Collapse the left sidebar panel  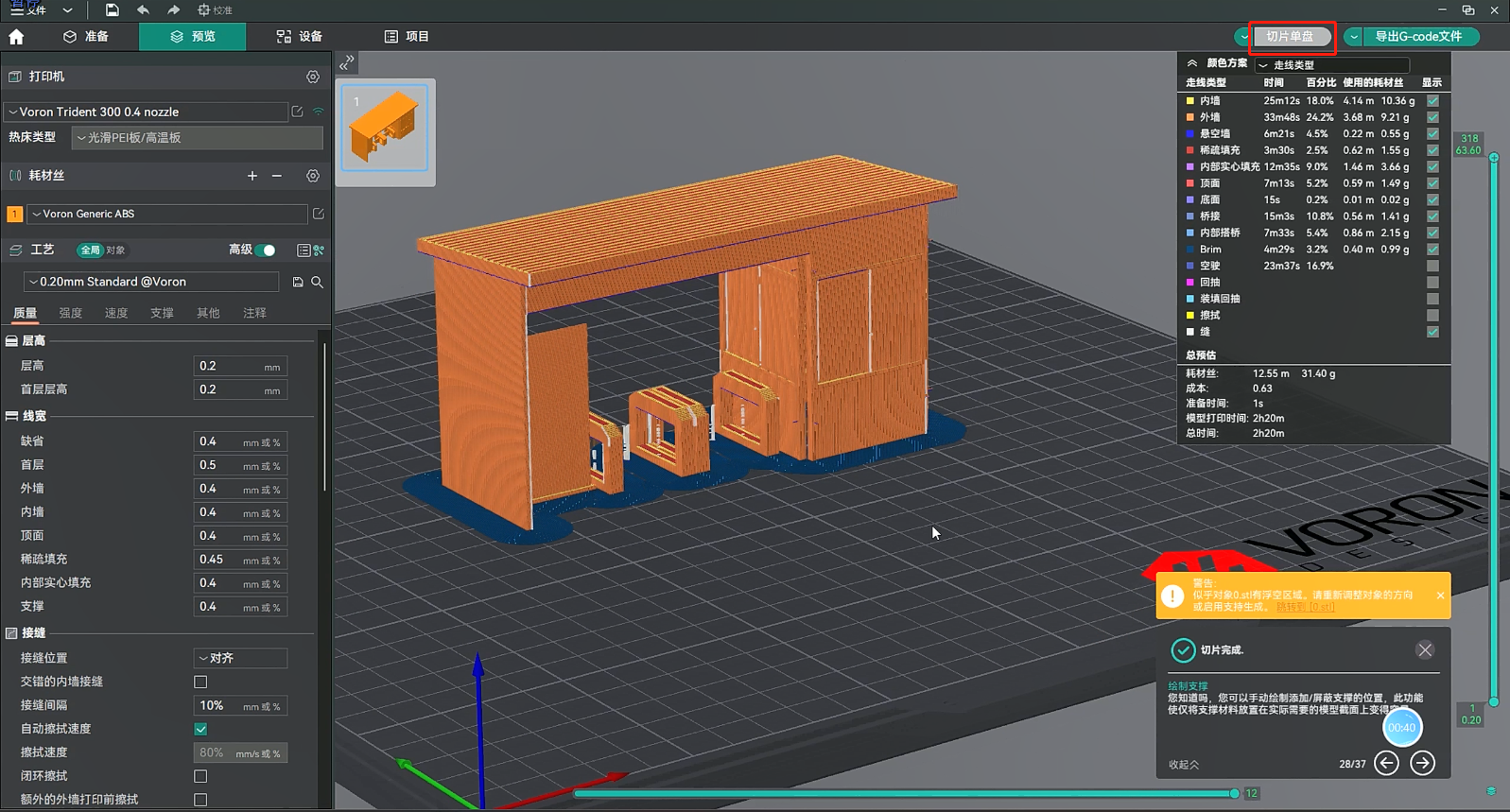click(346, 62)
